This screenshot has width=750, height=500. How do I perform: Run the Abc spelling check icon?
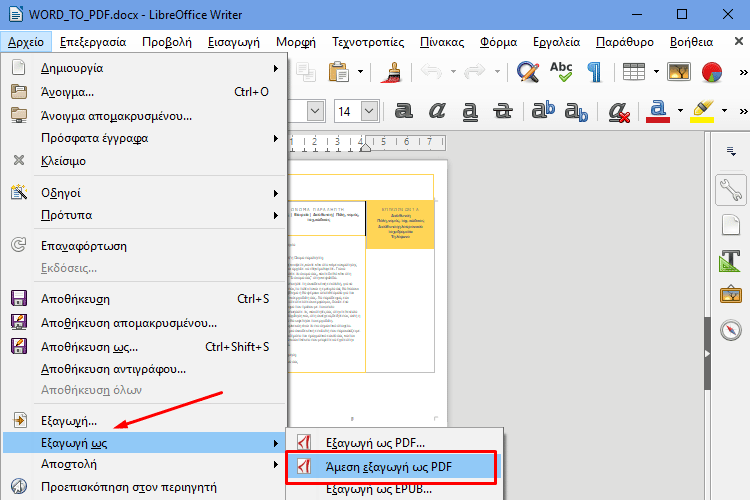[x=561, y=72]
